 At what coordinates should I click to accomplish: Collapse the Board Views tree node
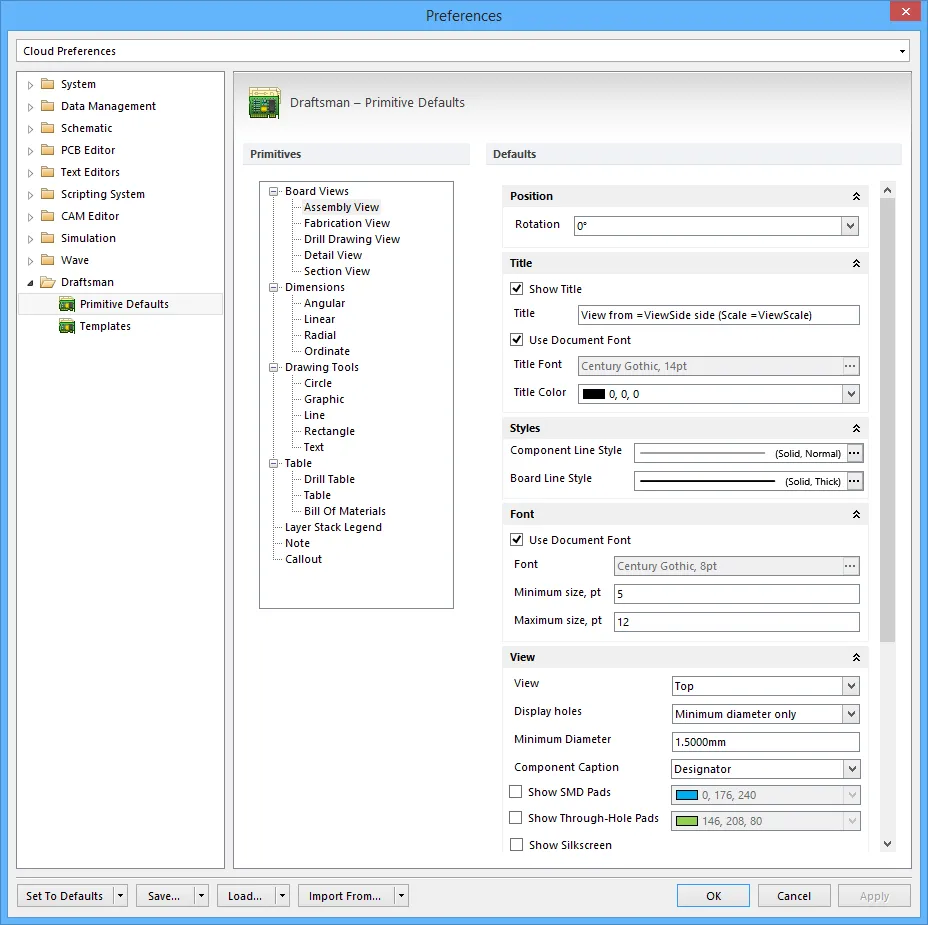[x=273, y=191]
